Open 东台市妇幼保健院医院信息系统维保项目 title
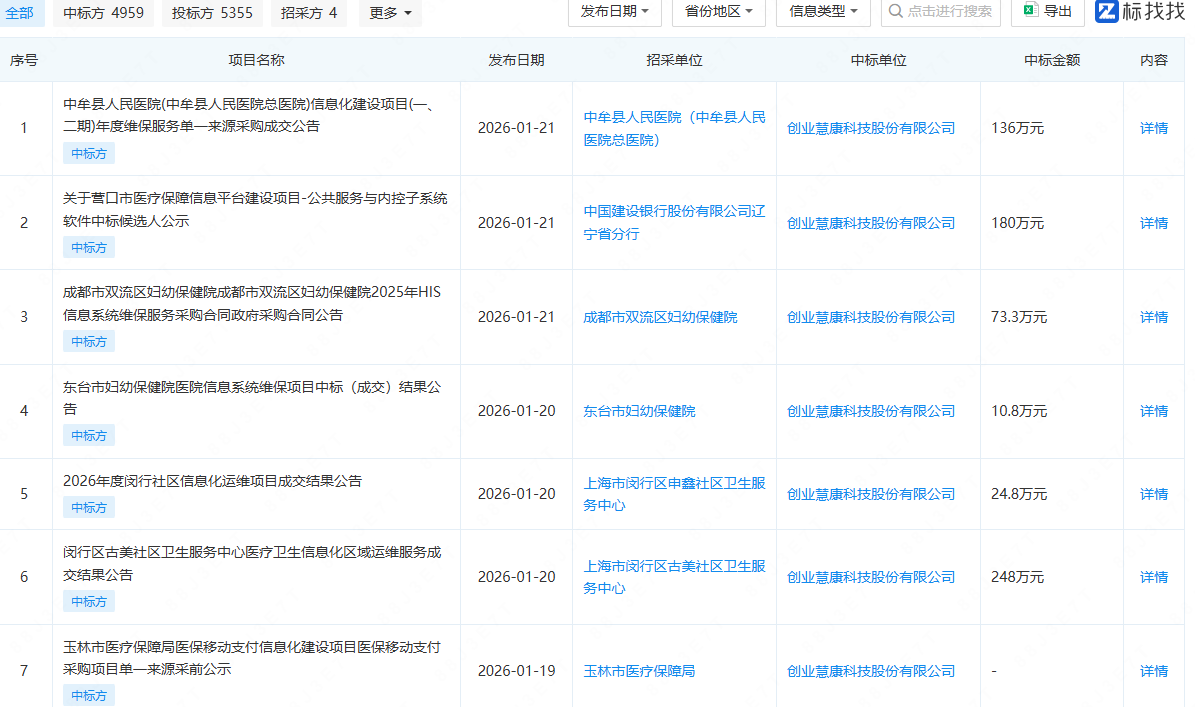Image resolution: width=1195 pixels, height=707 pixels. 251,398
